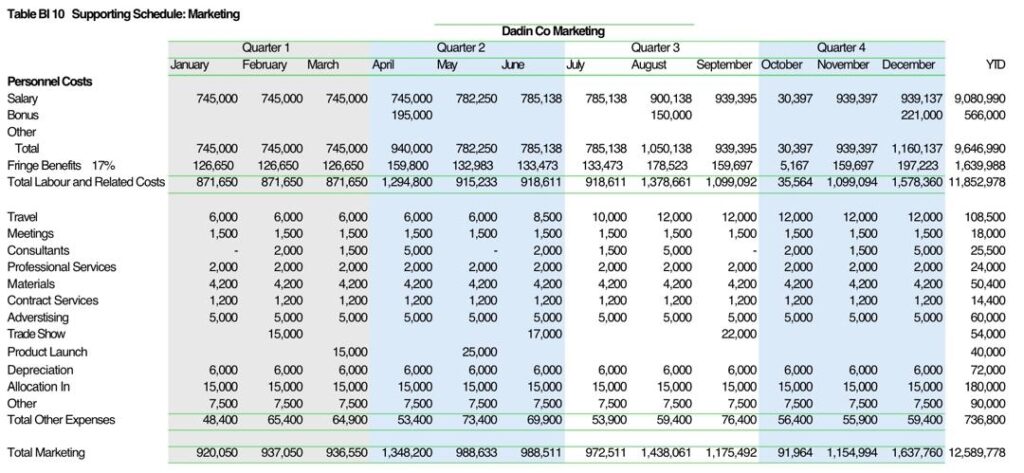
Task: Select the 'Total Other Expenses' row label
Action: point(61,420)
